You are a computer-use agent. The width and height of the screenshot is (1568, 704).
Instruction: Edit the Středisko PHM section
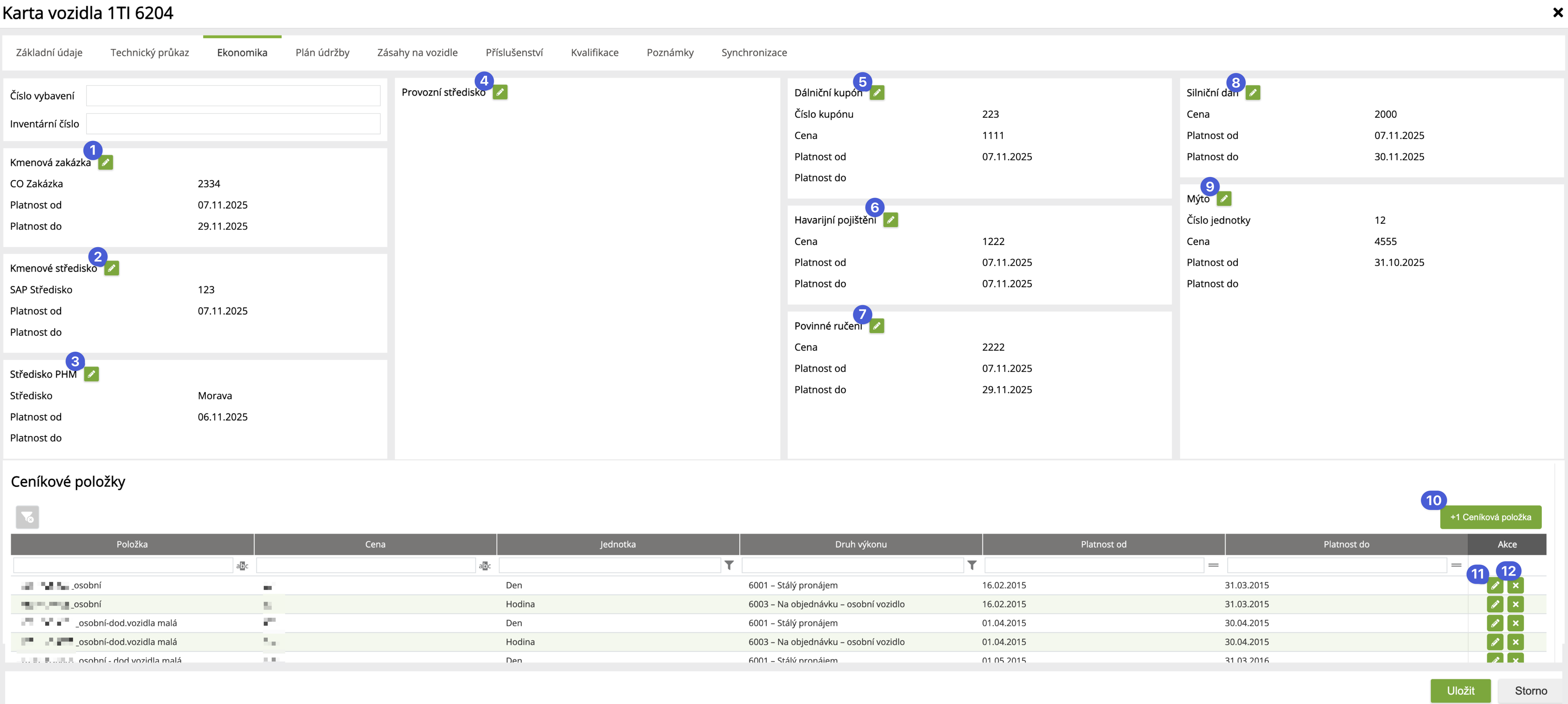[91, 374]
